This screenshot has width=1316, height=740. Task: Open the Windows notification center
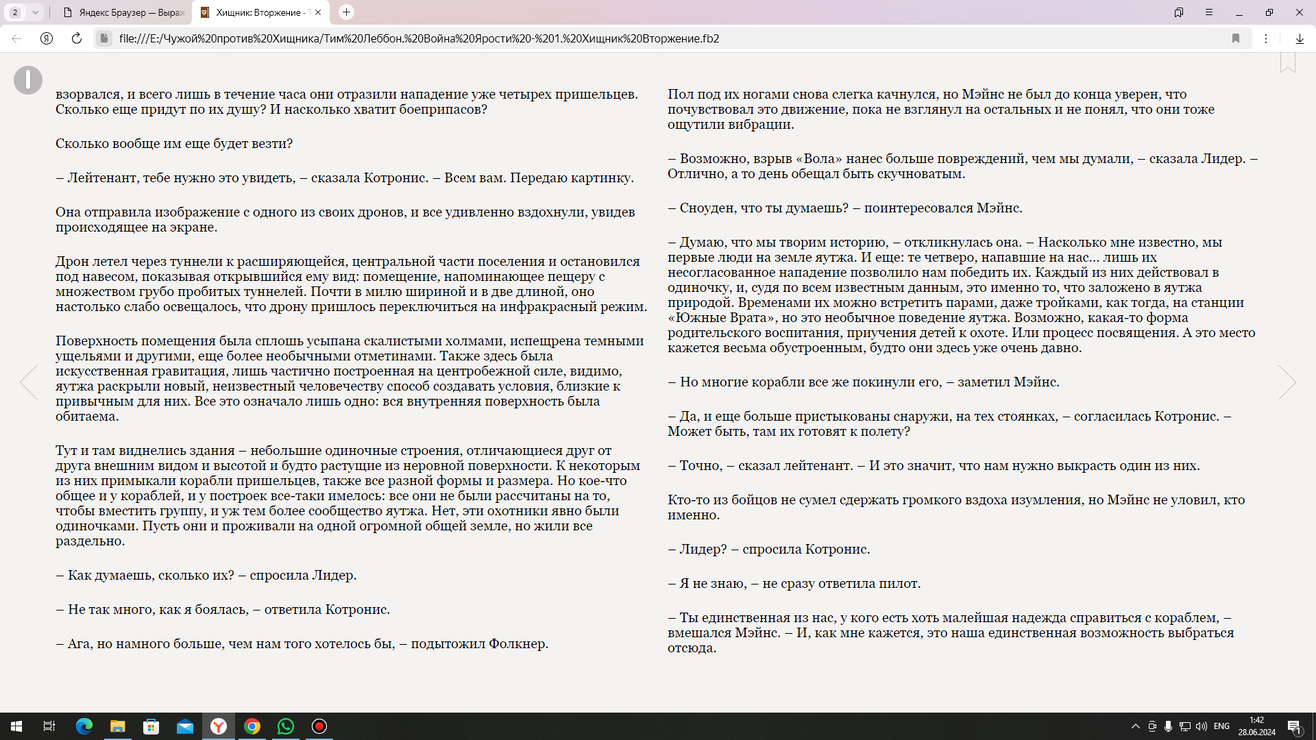pos(1296,726)
